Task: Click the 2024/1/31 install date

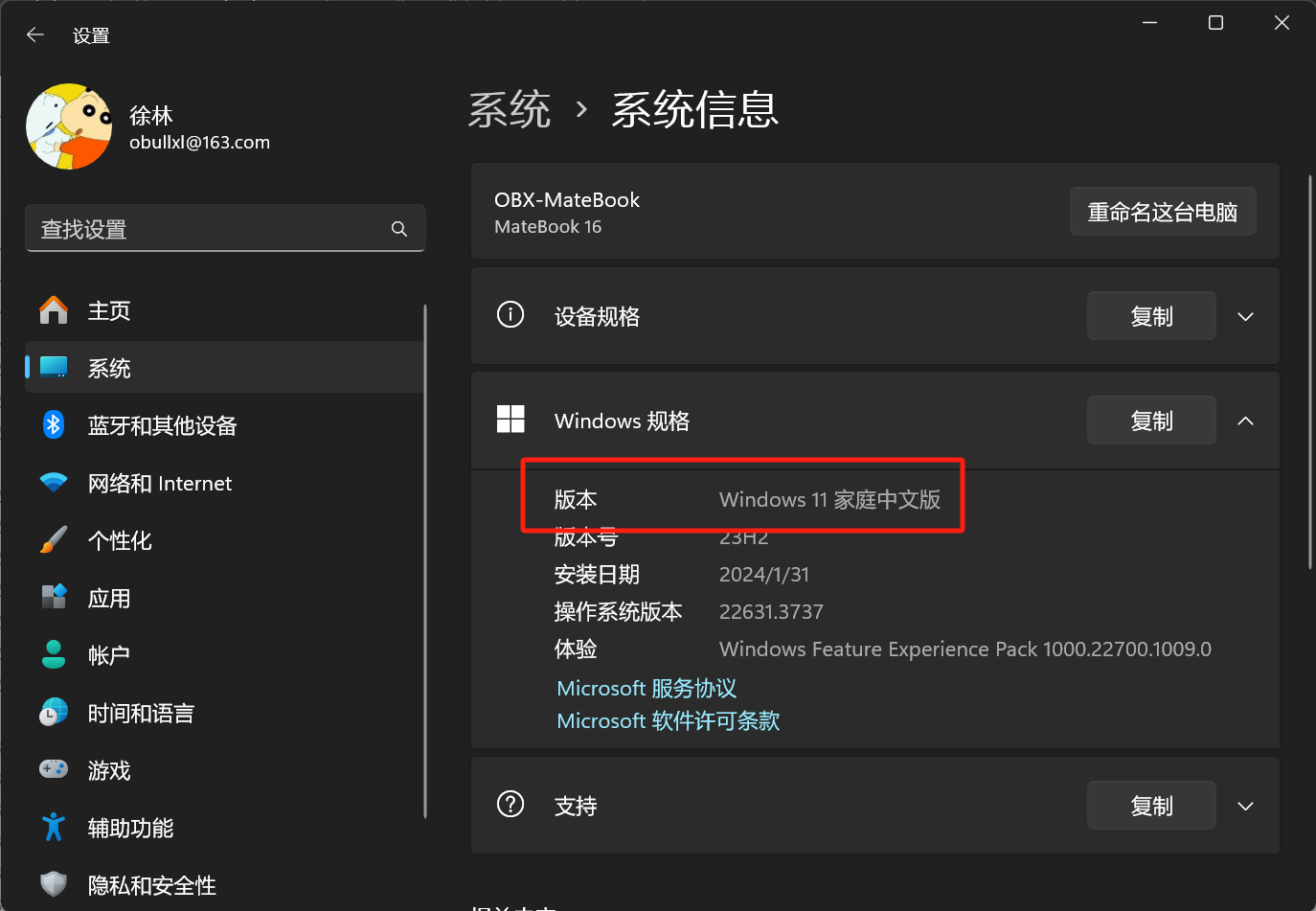Action: click(764, 574)
